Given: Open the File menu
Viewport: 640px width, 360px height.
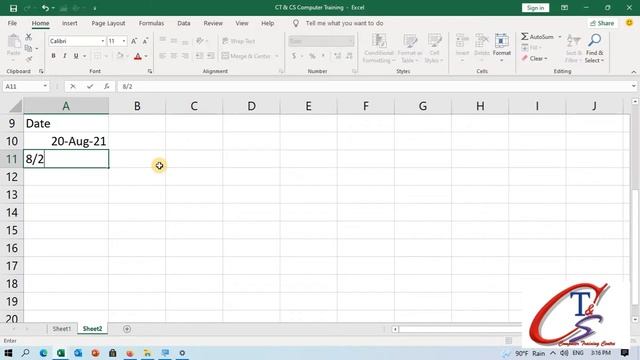Looking at the screenshot, I should (x=12, y=23).
